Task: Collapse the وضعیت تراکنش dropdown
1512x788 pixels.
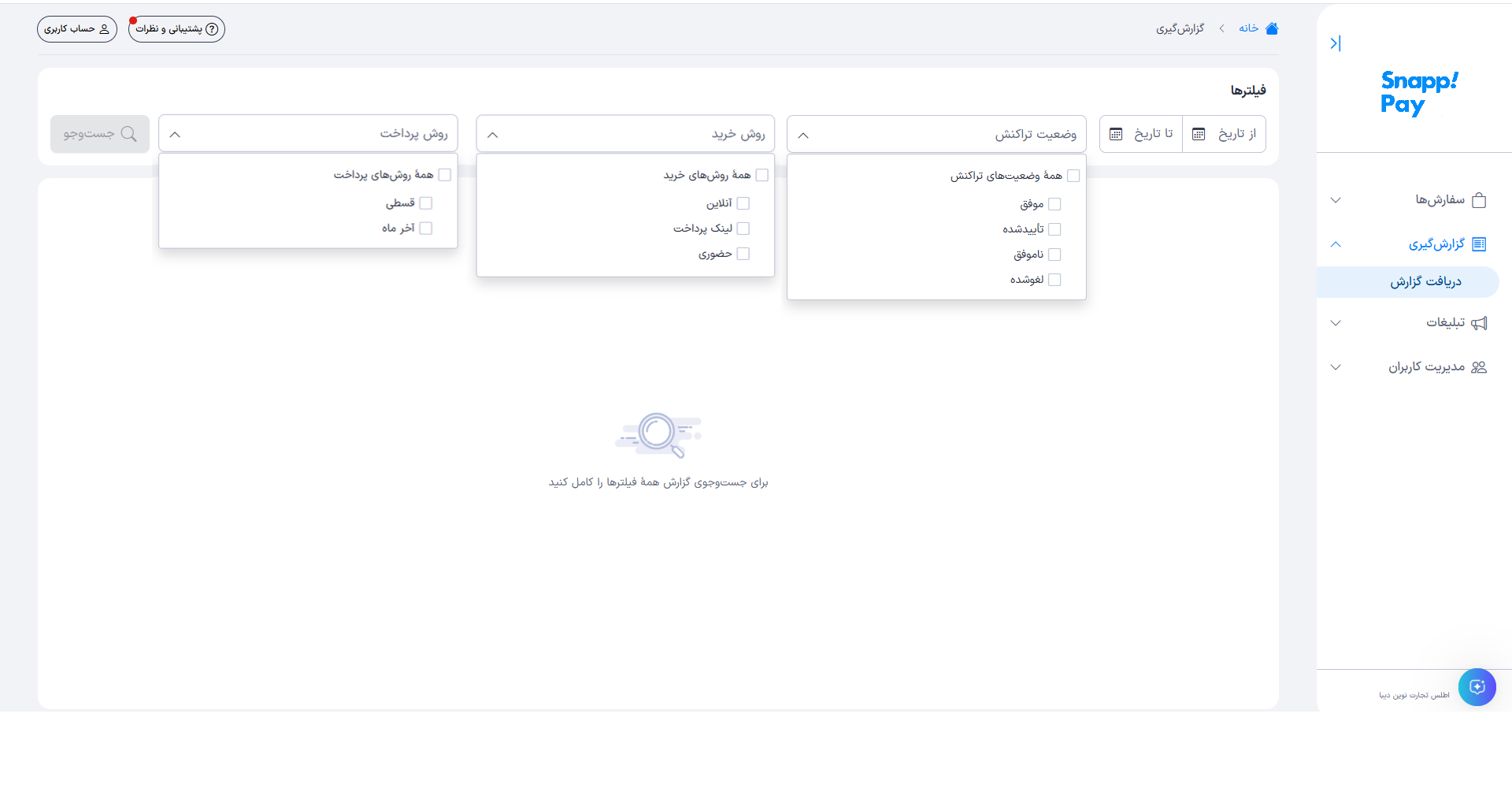Action: pos(803,136)
